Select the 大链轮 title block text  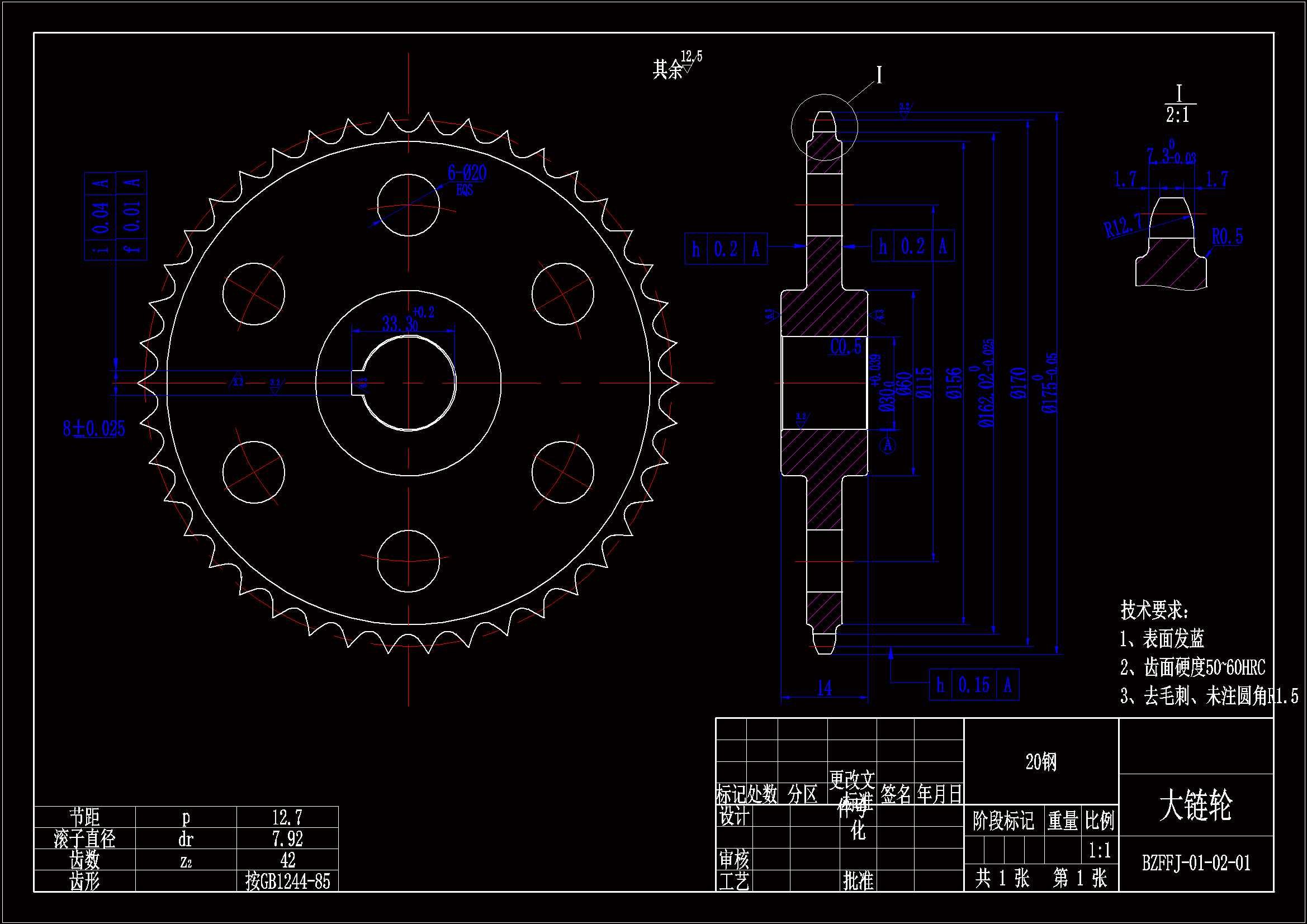[1195, 805]
